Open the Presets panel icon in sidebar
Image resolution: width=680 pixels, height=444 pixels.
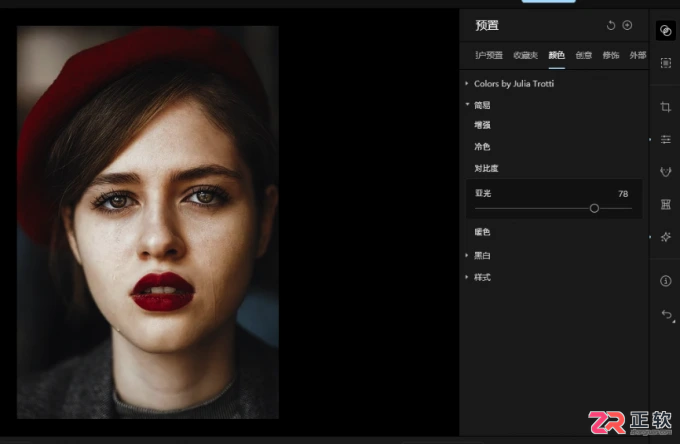coord(665,30)
